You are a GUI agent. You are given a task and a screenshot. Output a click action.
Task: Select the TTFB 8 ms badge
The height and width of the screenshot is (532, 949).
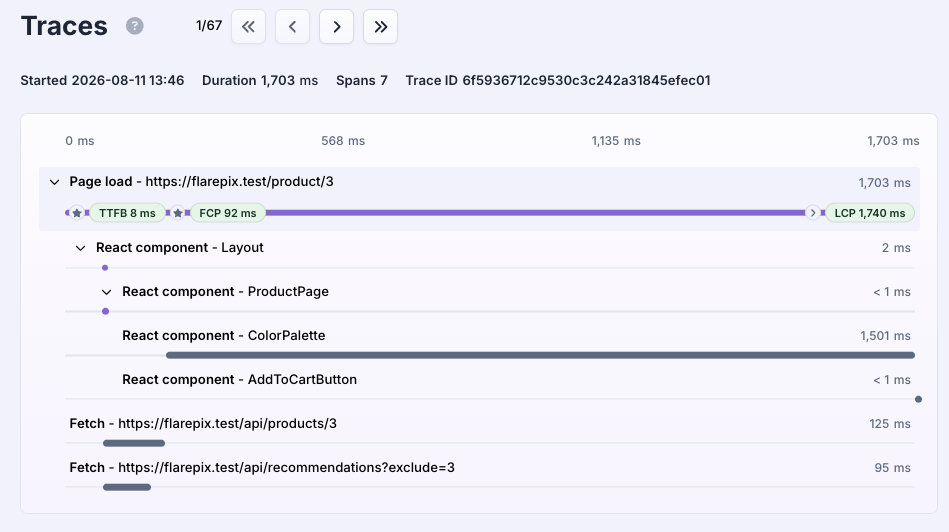[127, 213]
